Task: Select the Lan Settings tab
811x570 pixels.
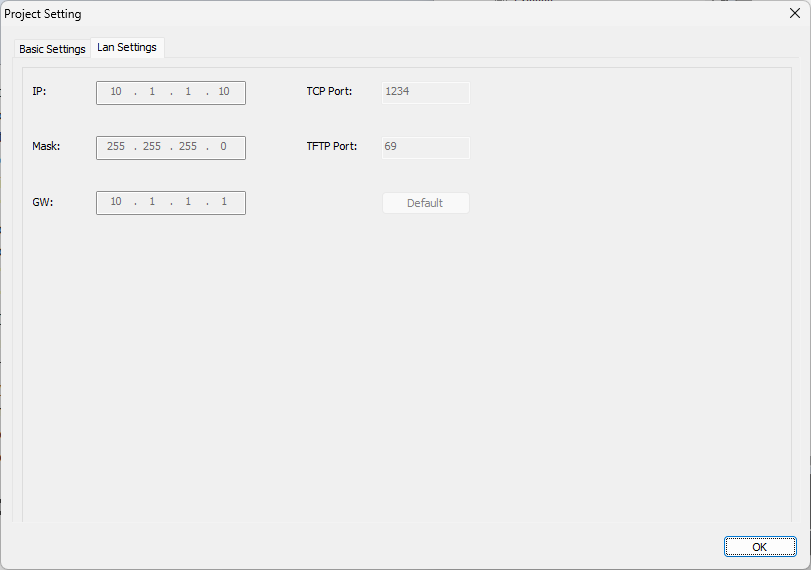Action: click(x=127, y=47)
